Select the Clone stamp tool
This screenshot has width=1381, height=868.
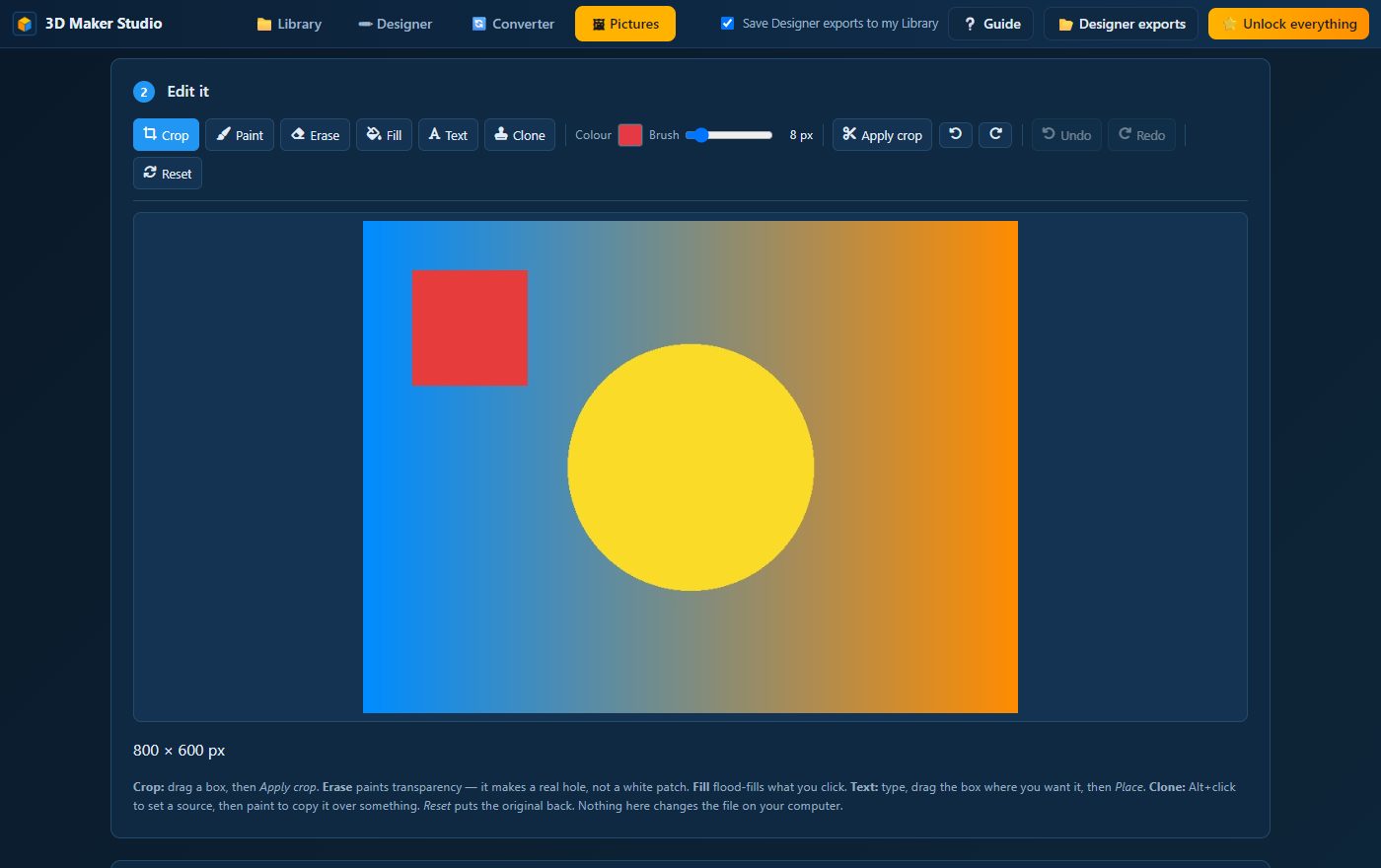[x=520, y=135]
